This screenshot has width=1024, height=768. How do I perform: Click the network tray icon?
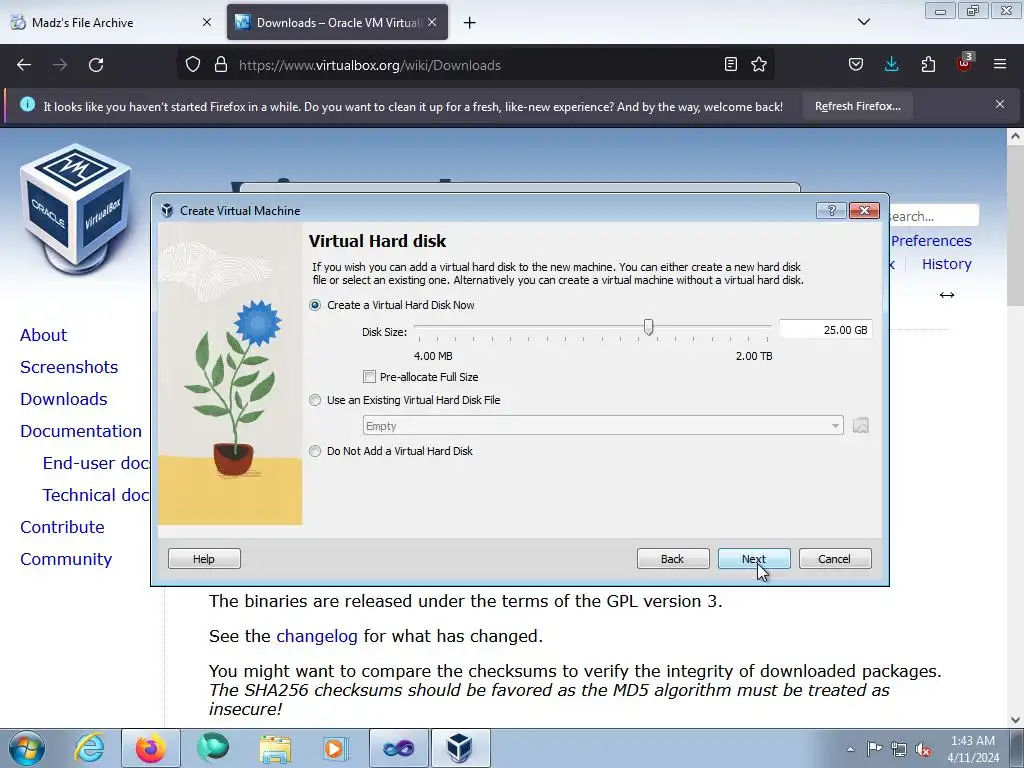point(899,749)
